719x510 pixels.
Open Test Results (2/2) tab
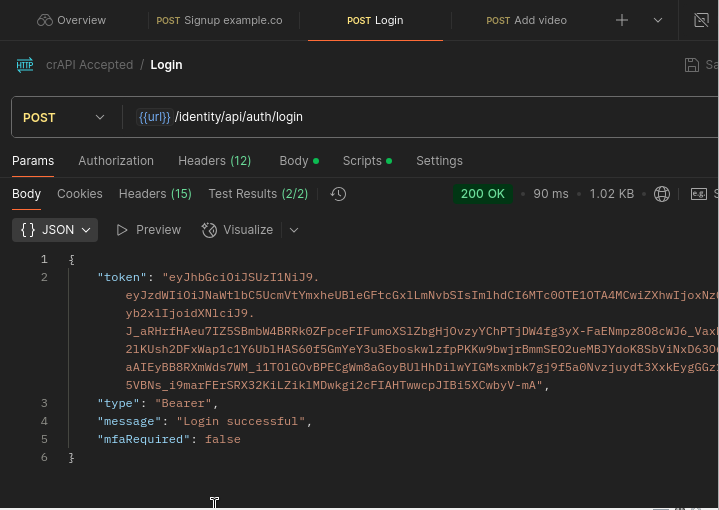(258, 194)
